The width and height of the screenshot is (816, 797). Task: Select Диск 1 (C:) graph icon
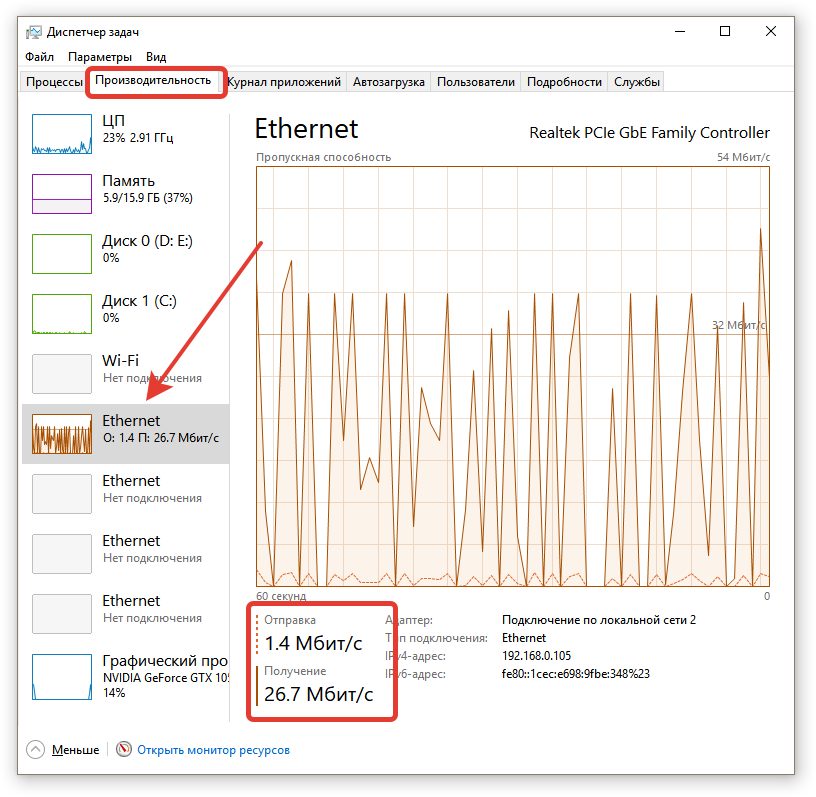61,313
